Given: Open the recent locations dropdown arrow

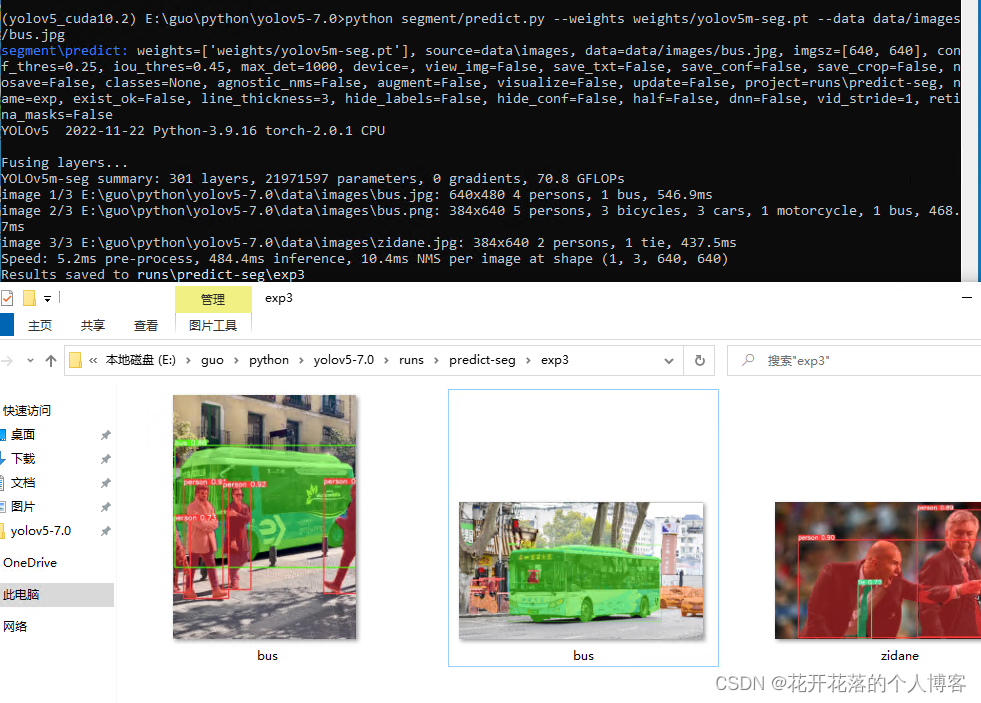Looking at the screenshot, I should pos(30,361).
